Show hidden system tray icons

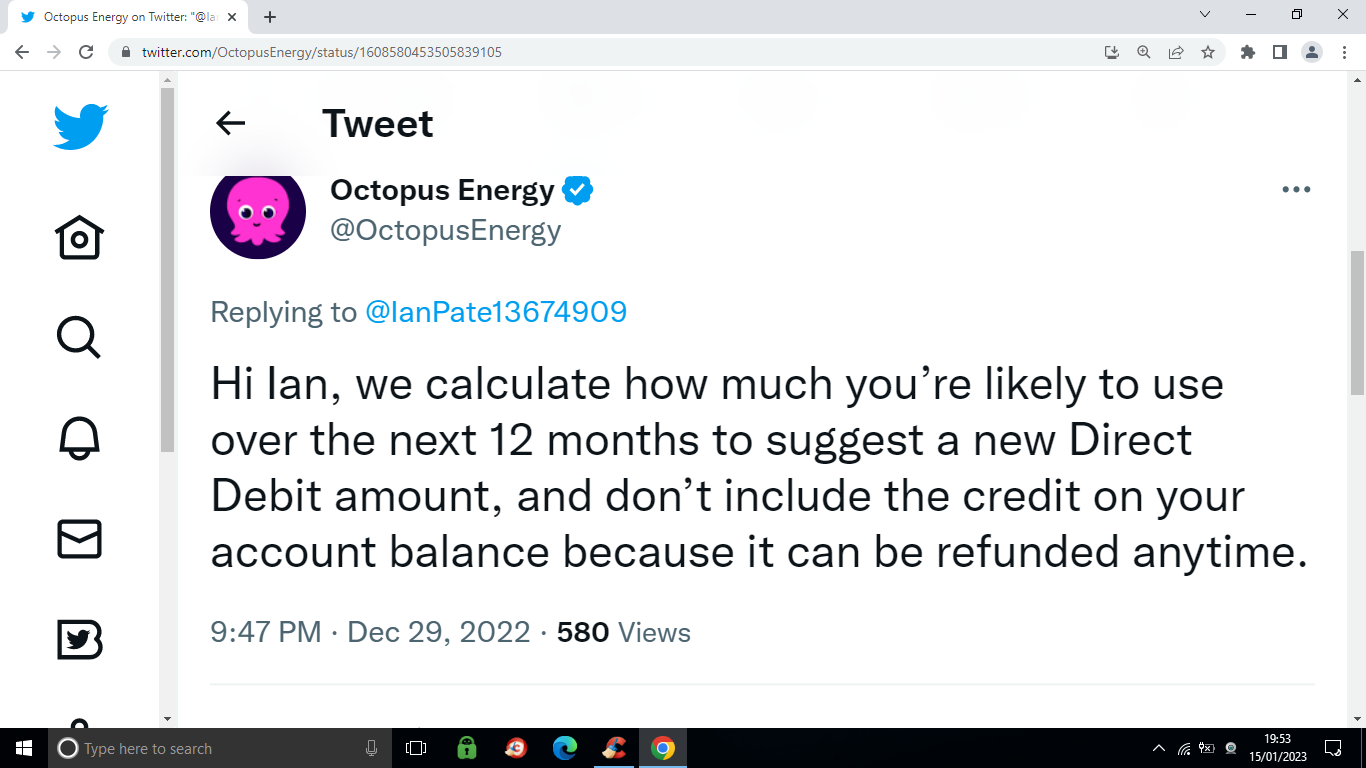coord(1159,748)
